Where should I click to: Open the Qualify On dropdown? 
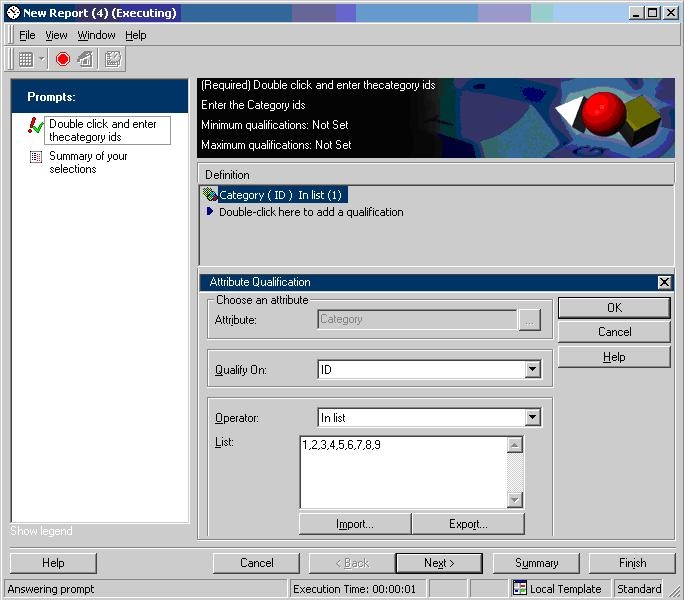coord(532,370)
